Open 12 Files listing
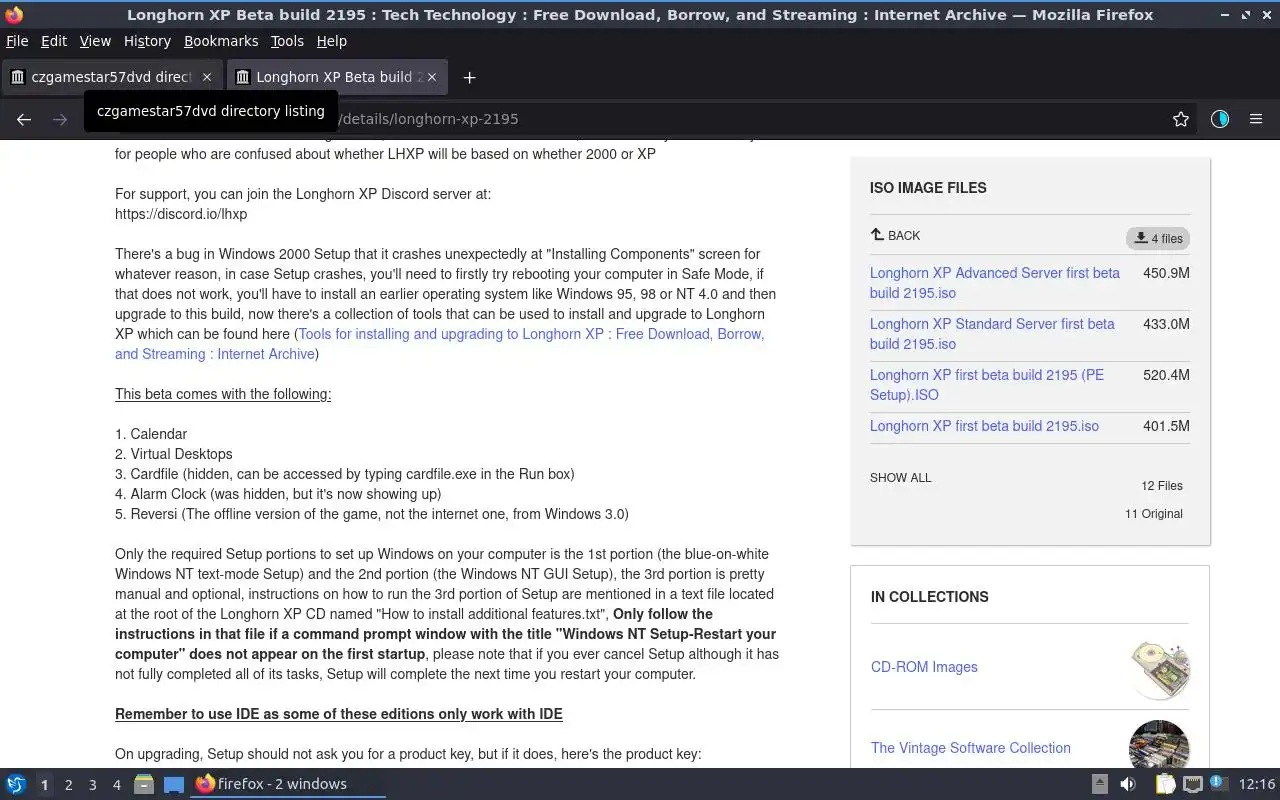The image size is (1280, 800). point(1162,486)
